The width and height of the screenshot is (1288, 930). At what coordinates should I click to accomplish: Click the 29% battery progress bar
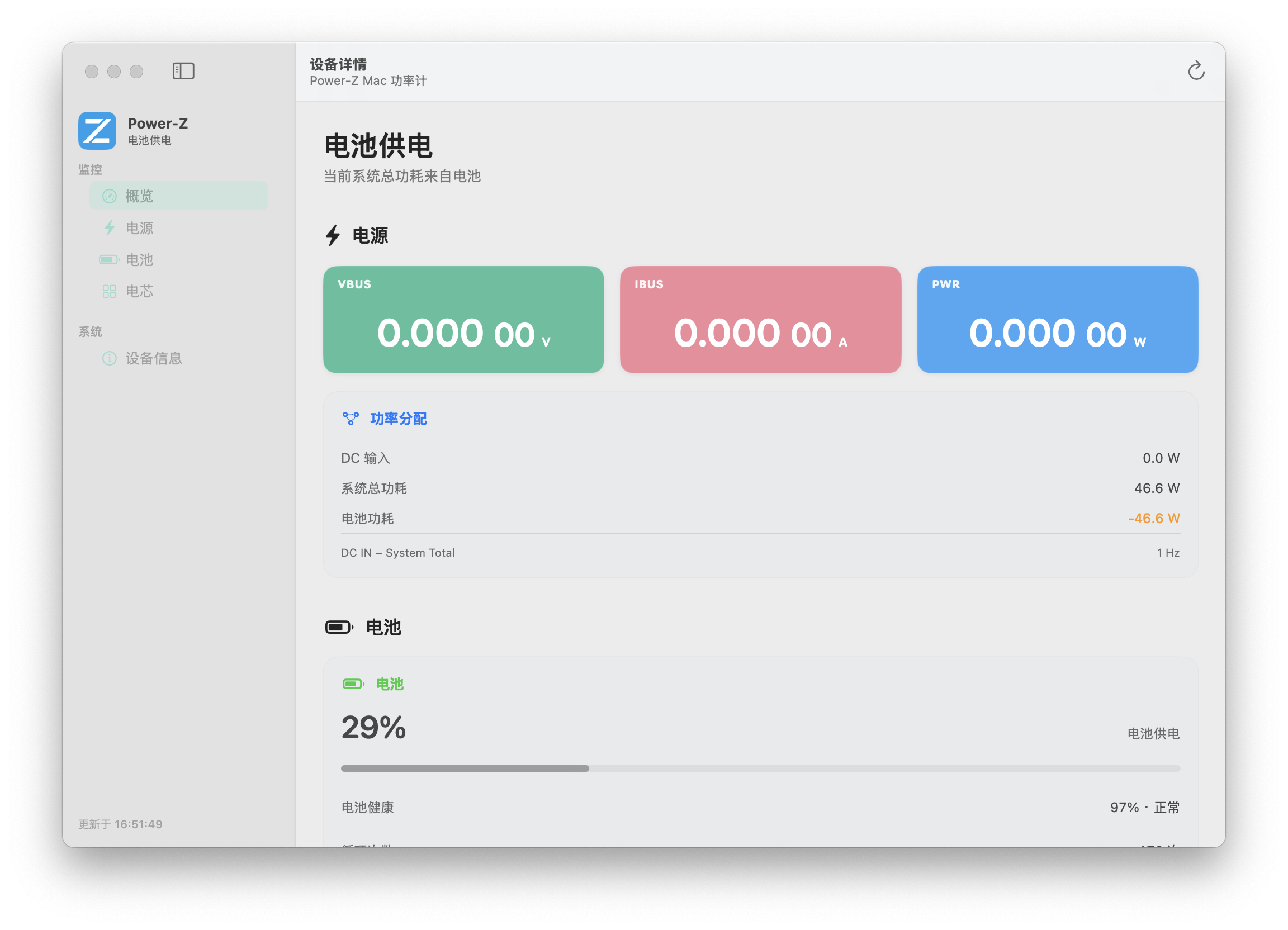tap(760, 768)
